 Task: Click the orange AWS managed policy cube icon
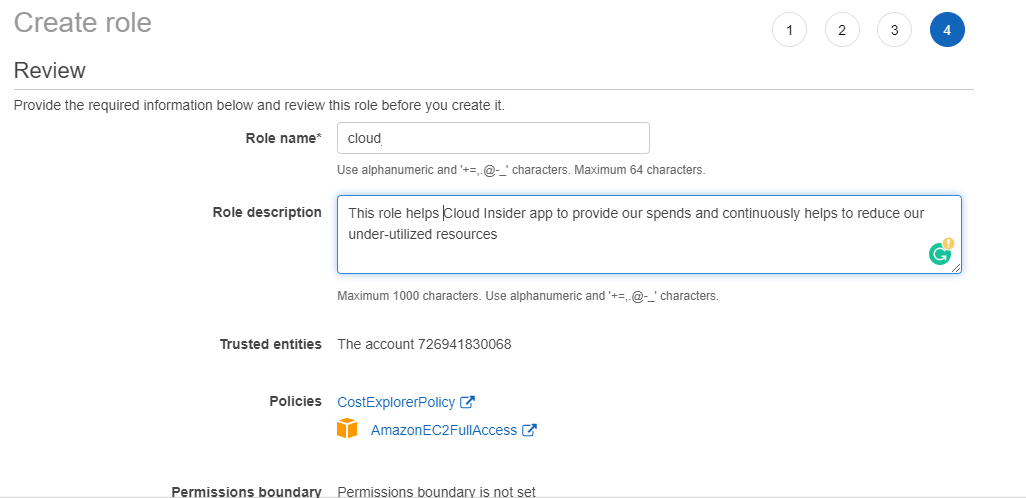347,429
